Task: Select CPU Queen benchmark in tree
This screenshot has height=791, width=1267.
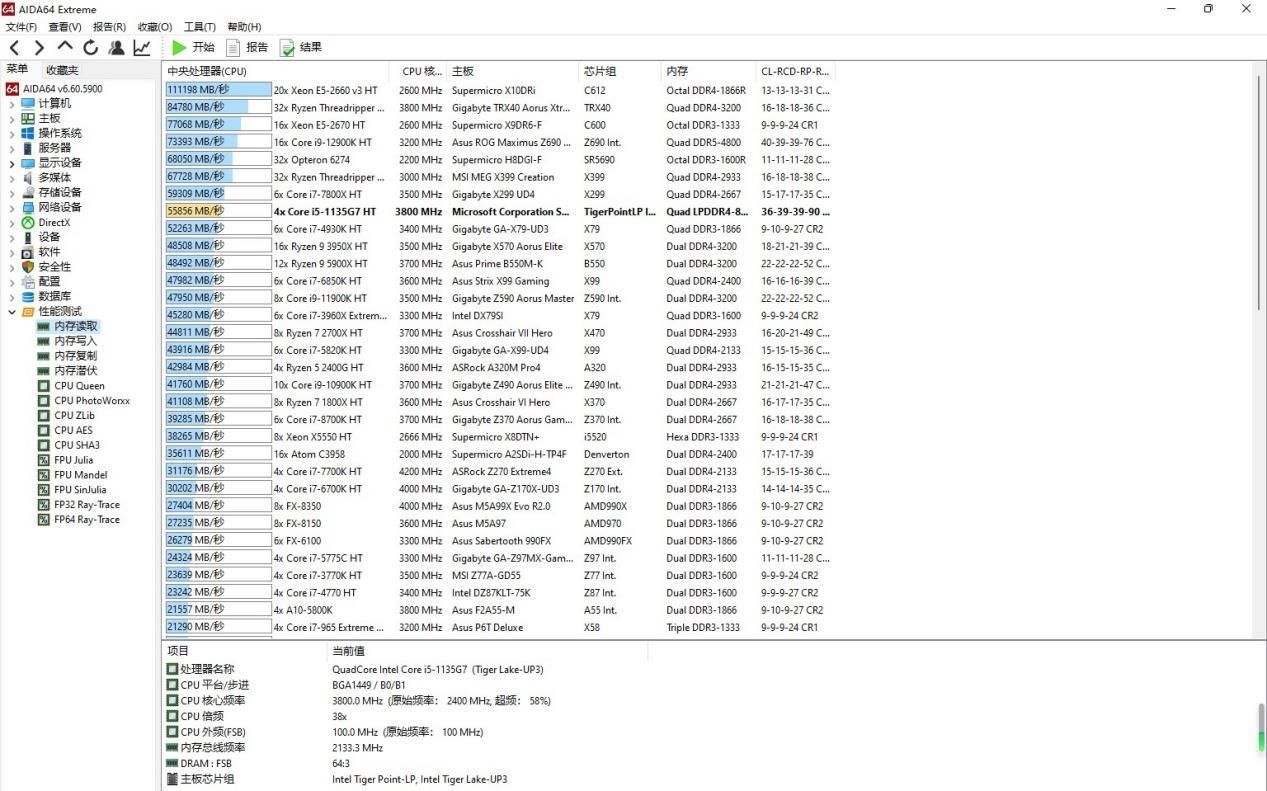Action: (x=79, y=386)
